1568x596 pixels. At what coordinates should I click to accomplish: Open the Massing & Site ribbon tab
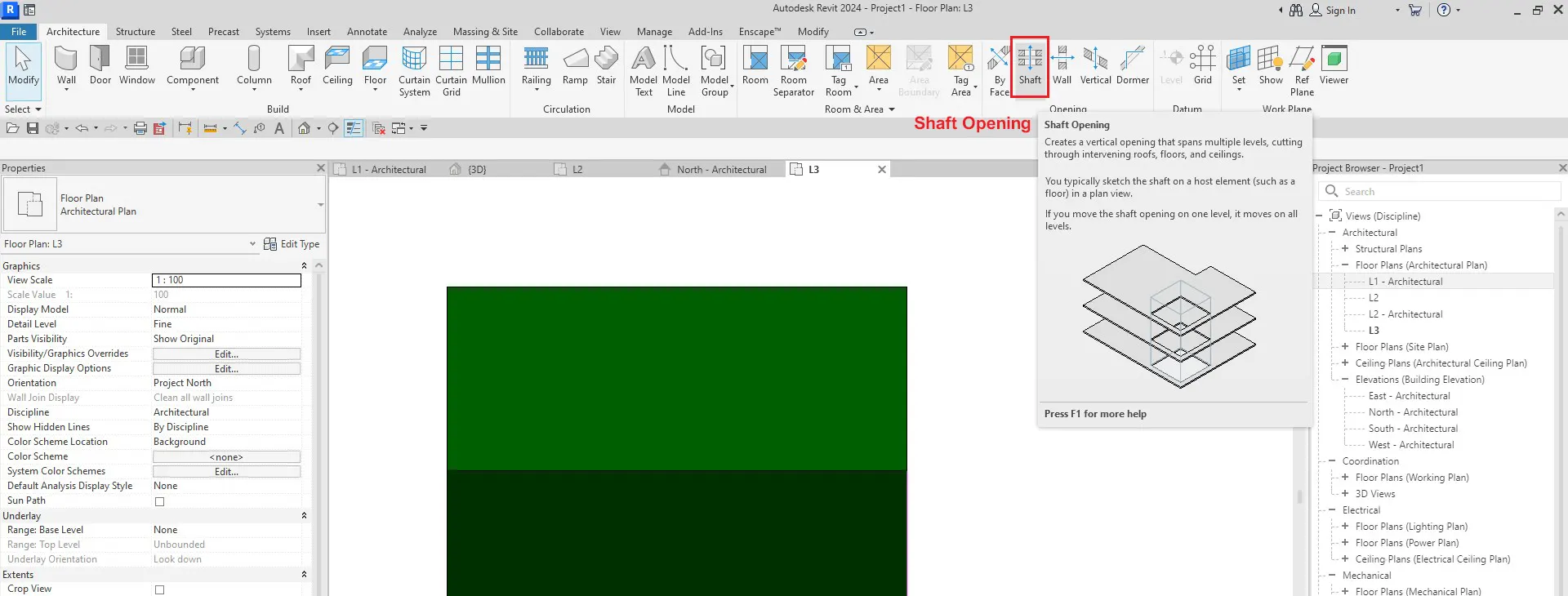click(485, 32)
